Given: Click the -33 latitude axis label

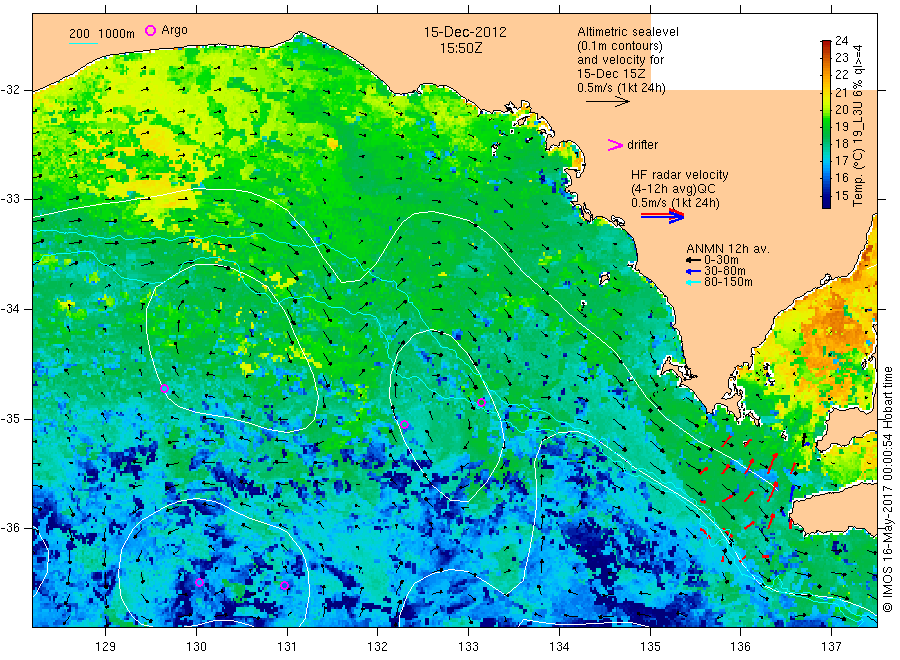Looking at the screenshot, I should 10,199.
